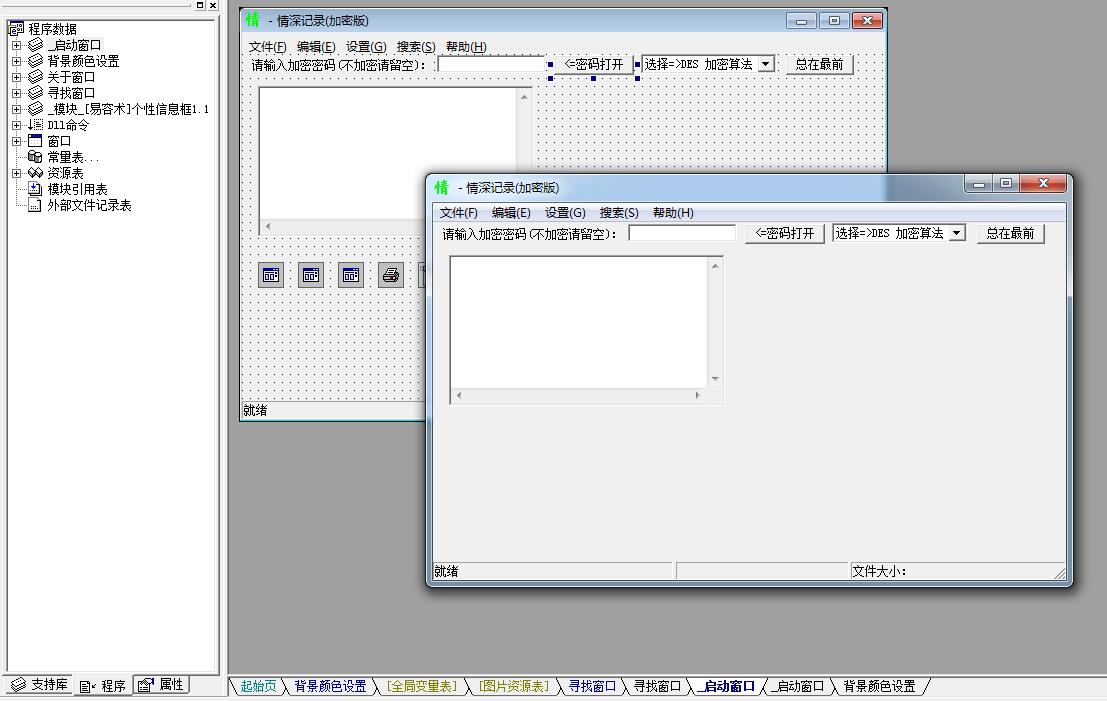Expand the _启动窗口 tree node
1107x701 pixels.
click(16, 45)
